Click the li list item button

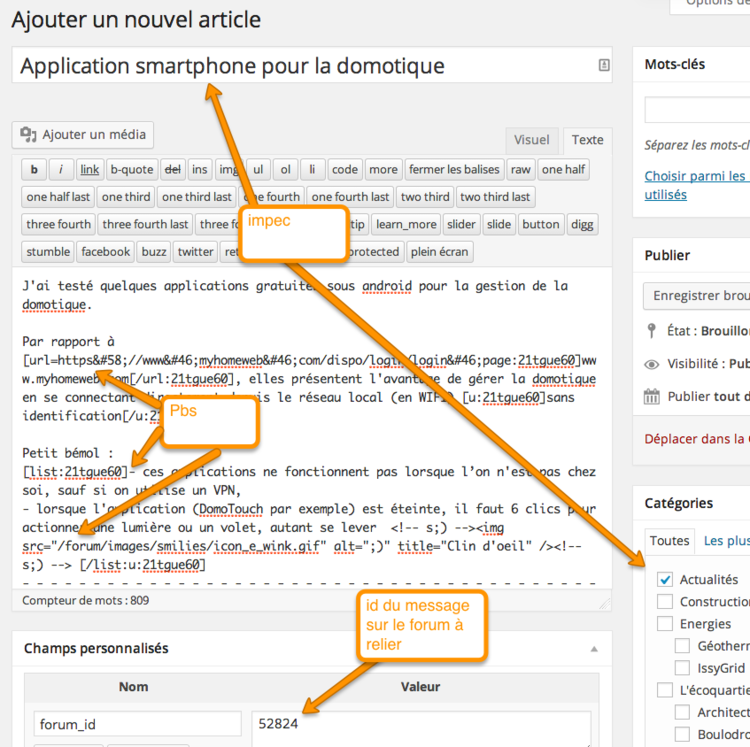point(312,170)
